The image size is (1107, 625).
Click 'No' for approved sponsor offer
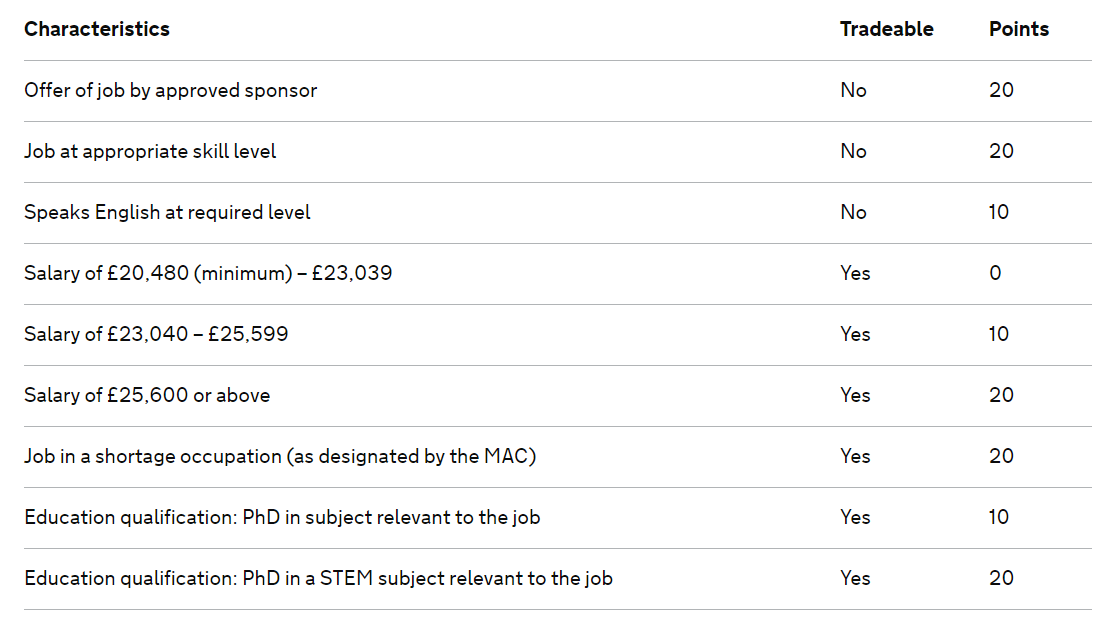point(853,90)
